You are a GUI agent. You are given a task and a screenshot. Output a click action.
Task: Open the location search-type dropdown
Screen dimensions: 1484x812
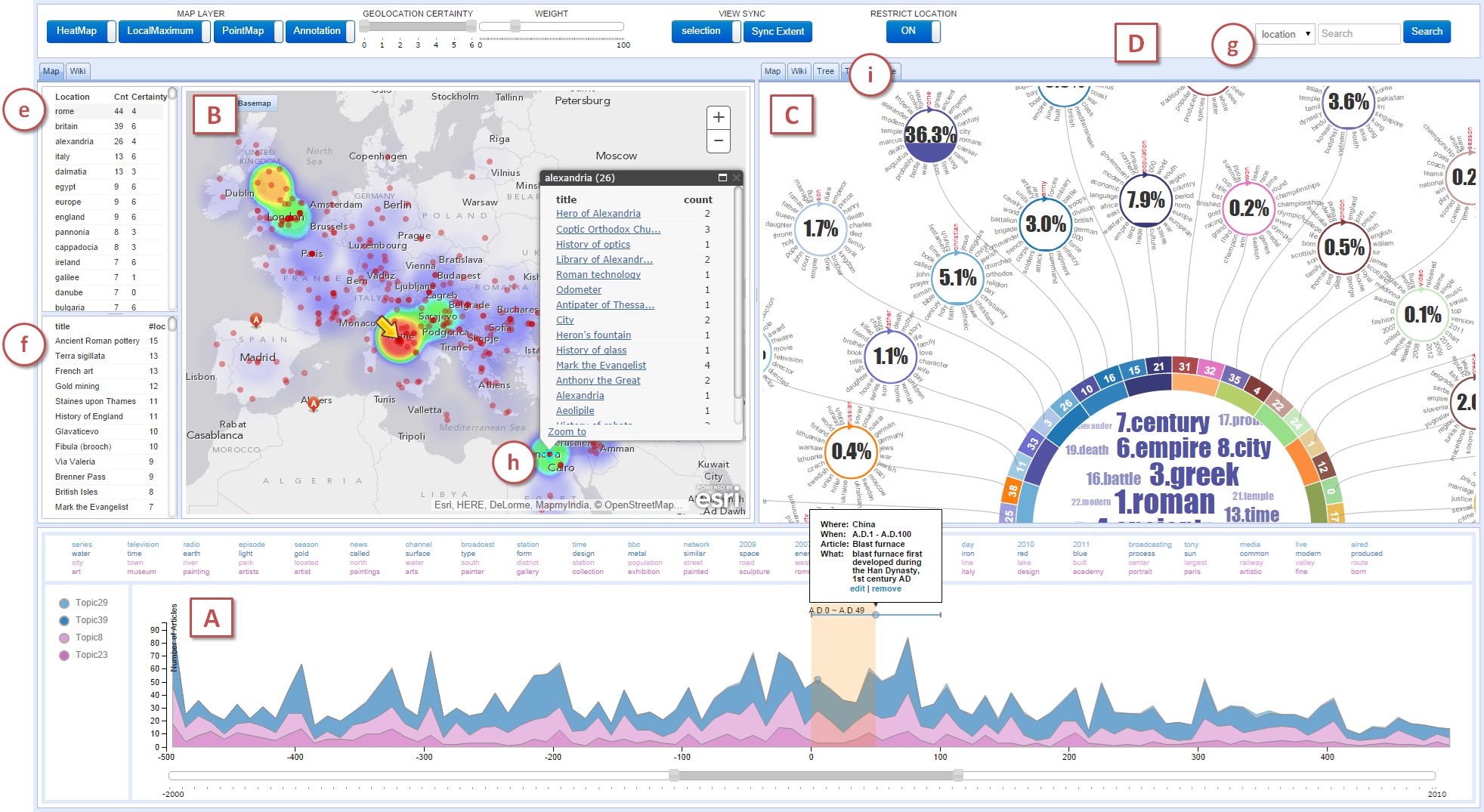(1285, 34)
